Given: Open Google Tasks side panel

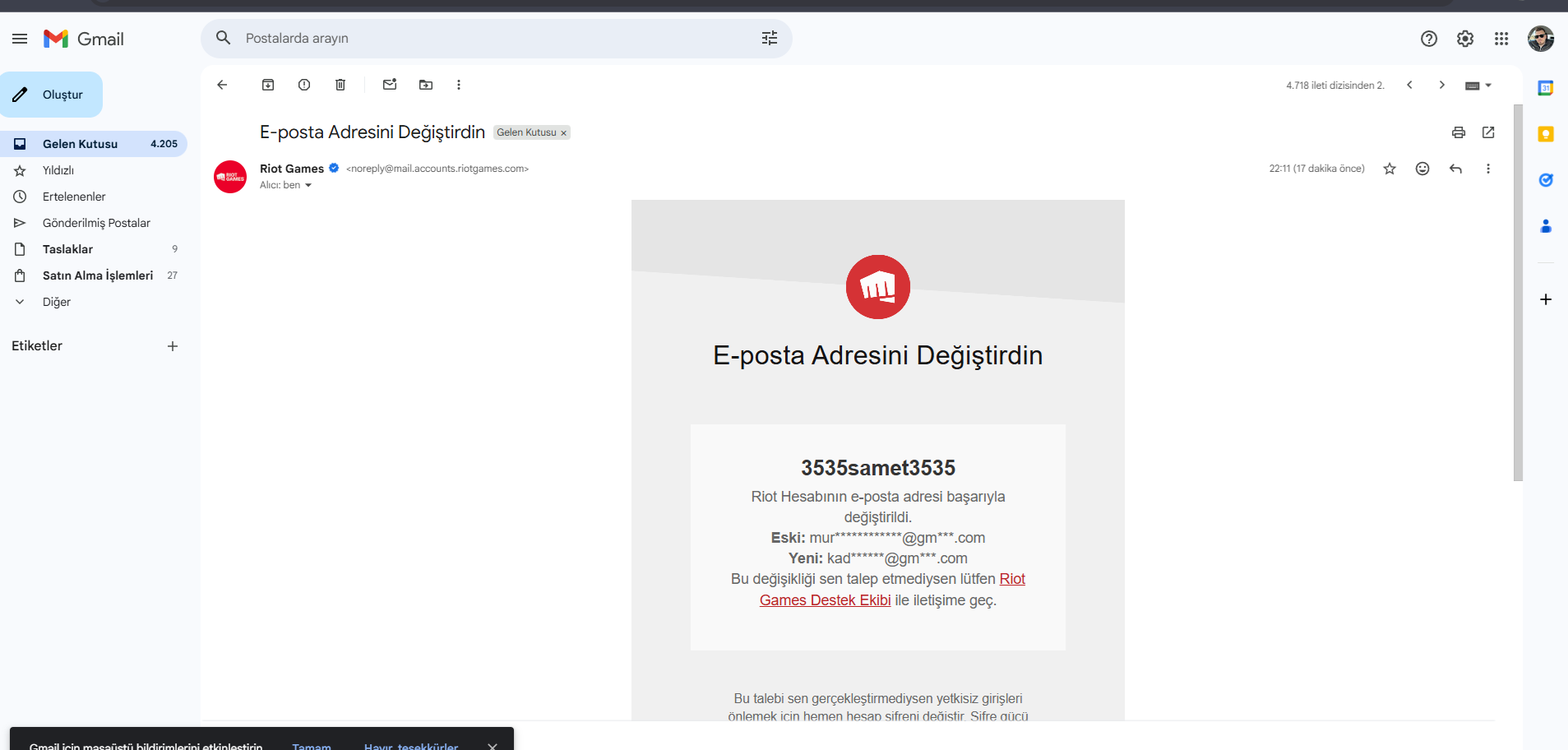Looking at the screenshot, I should [x=1546, y=180].
